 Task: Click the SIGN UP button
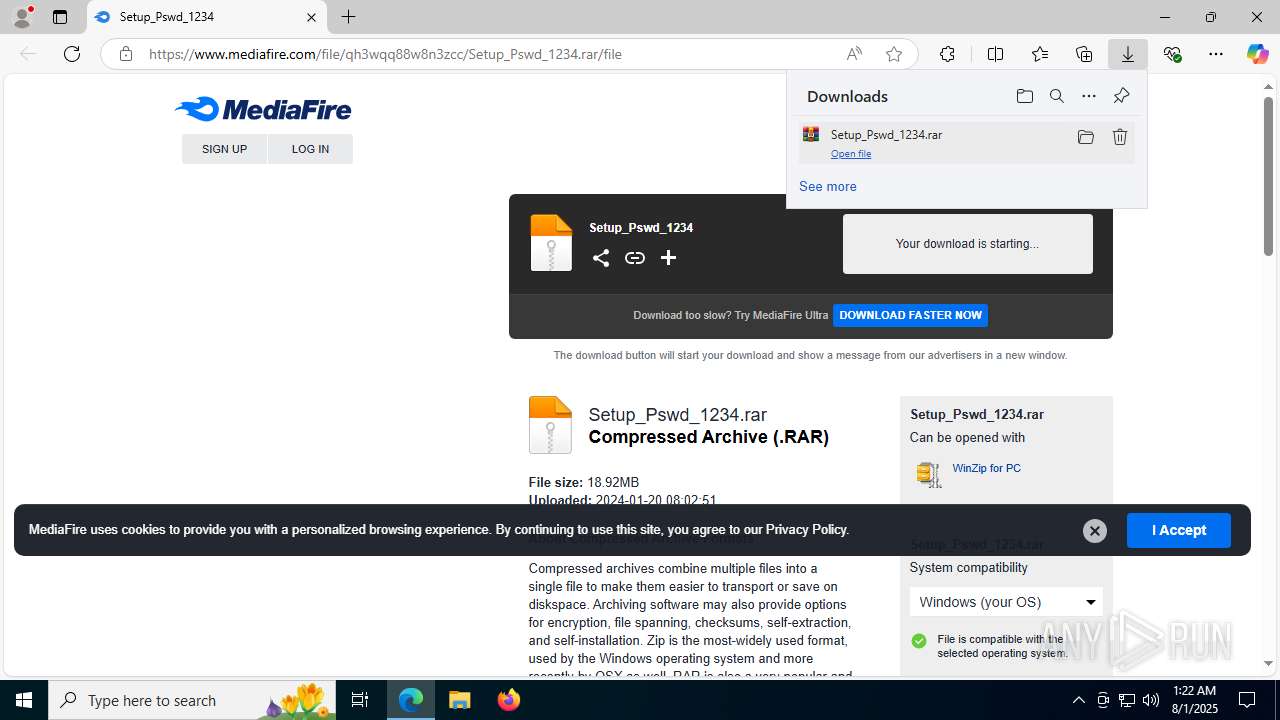pyautogui.click(x=224, y=149)
